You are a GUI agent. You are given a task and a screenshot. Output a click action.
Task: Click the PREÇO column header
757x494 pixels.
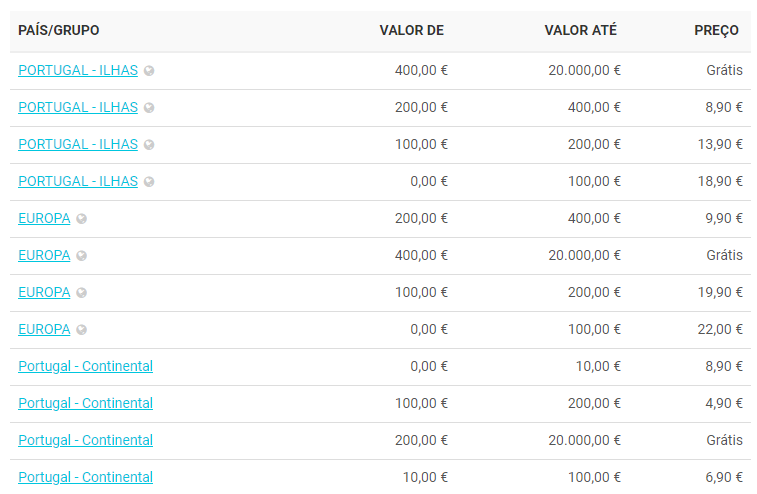coord(716,30)
